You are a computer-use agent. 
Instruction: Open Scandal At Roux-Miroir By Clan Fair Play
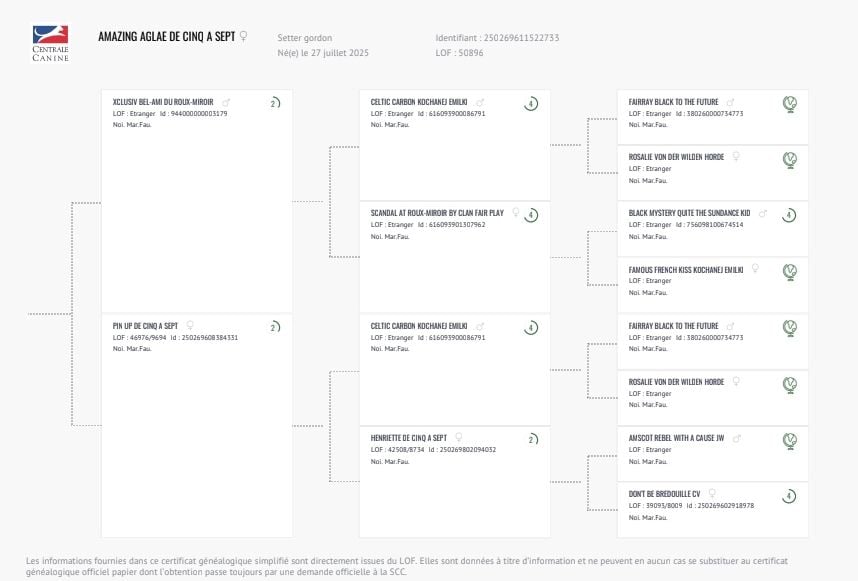tap(437, 214)
